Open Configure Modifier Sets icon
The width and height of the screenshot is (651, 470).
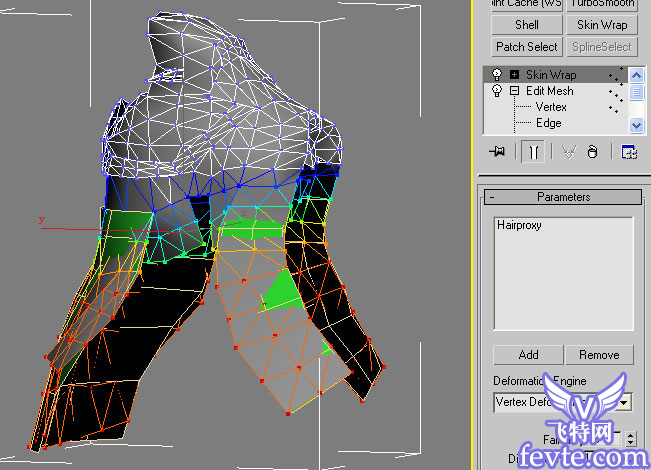[629, 152]
